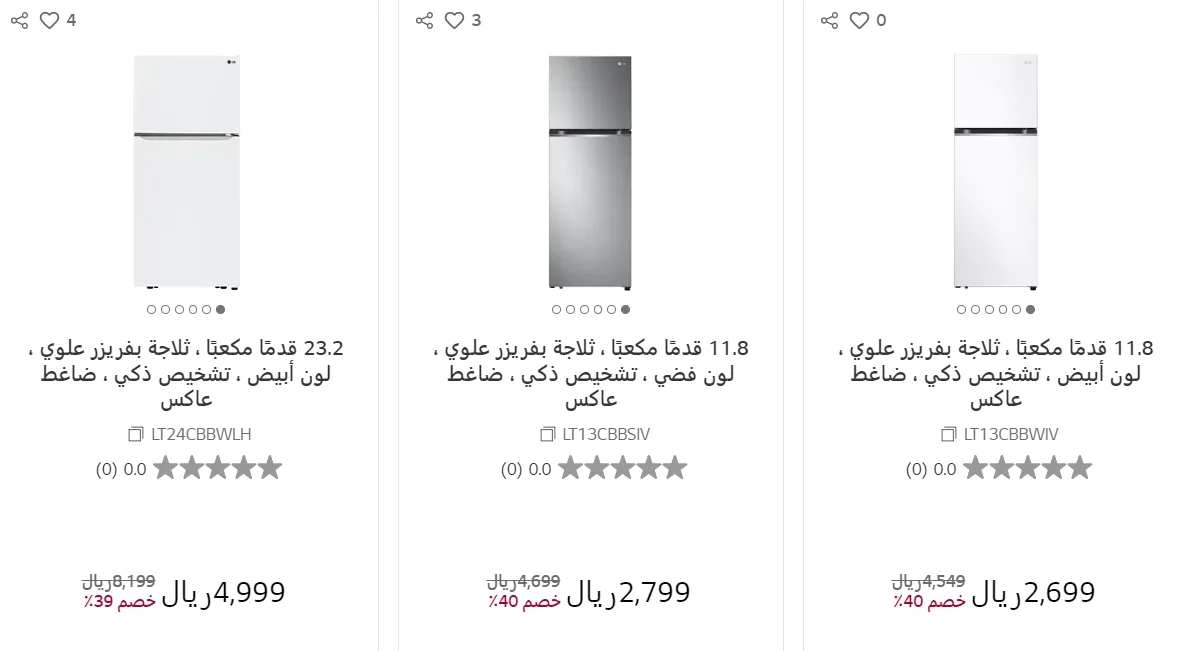Copy model number LT13CBBSIV

pyautogui.click(x=547, y=435)
